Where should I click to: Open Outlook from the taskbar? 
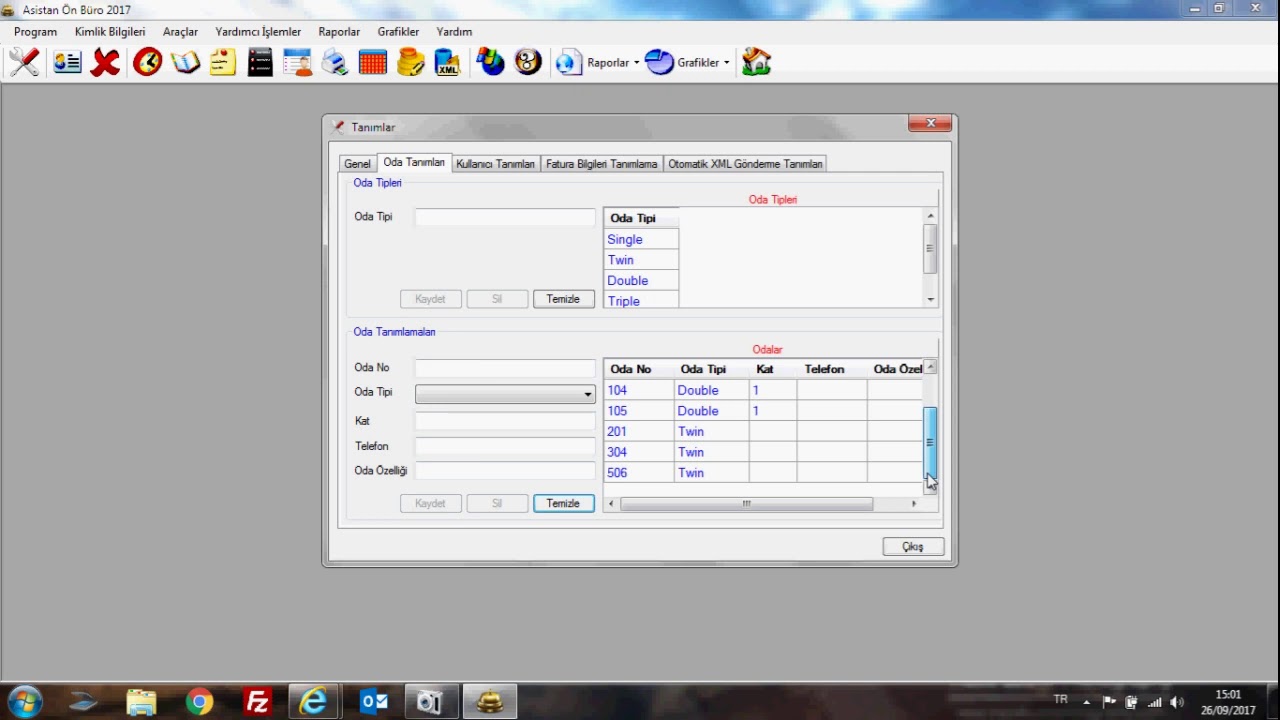click(373, 702)
